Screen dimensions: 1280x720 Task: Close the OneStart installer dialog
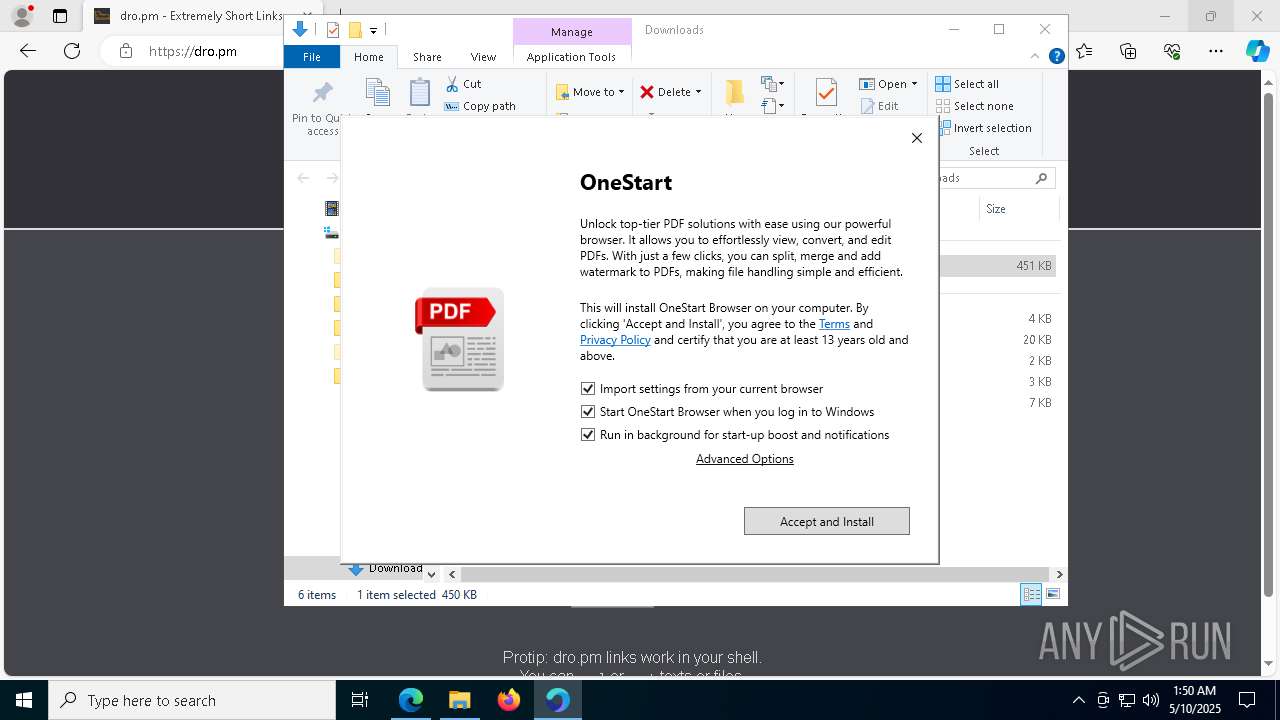click(916, 138)
